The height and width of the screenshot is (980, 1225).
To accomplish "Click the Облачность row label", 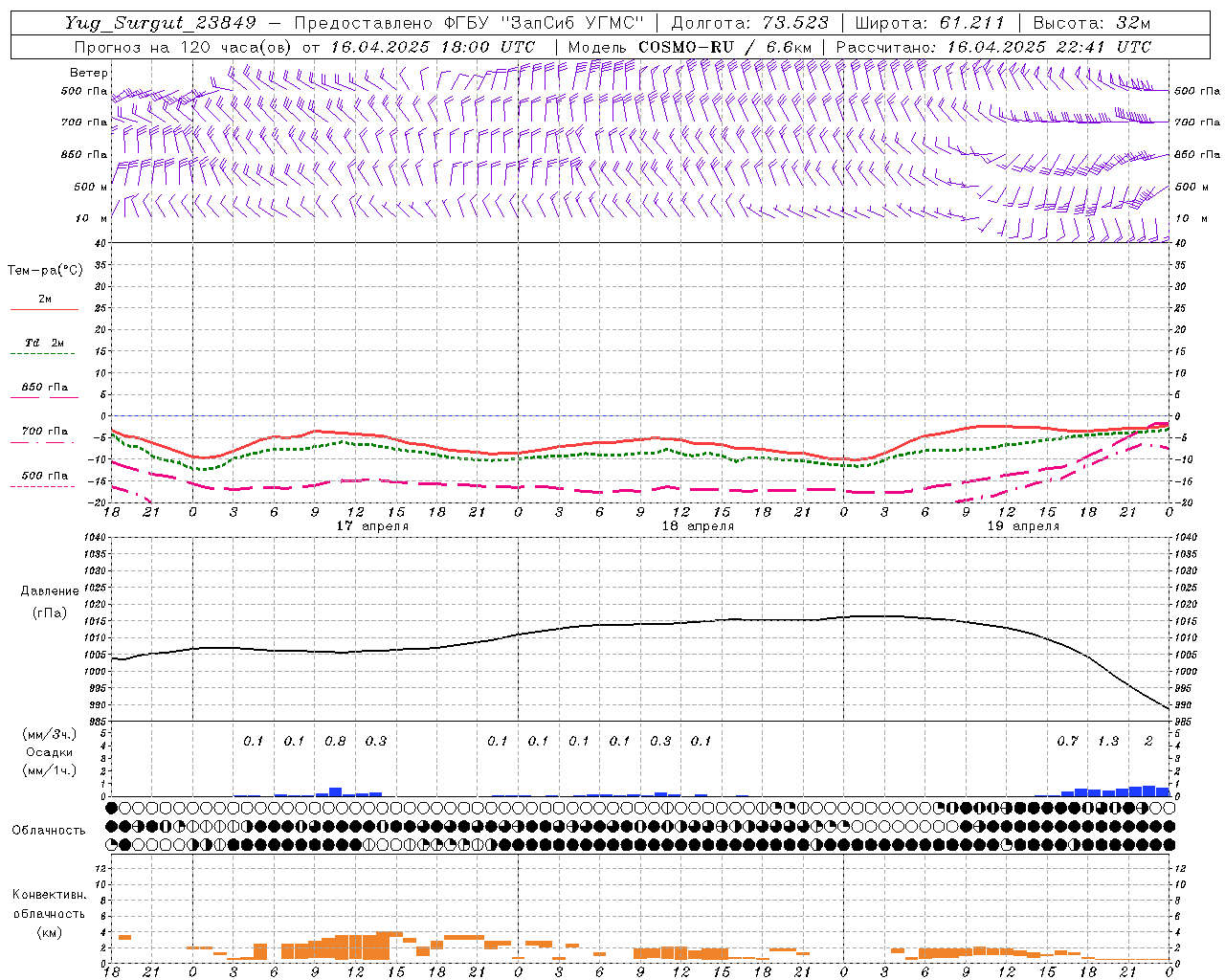I will point(49,831).
